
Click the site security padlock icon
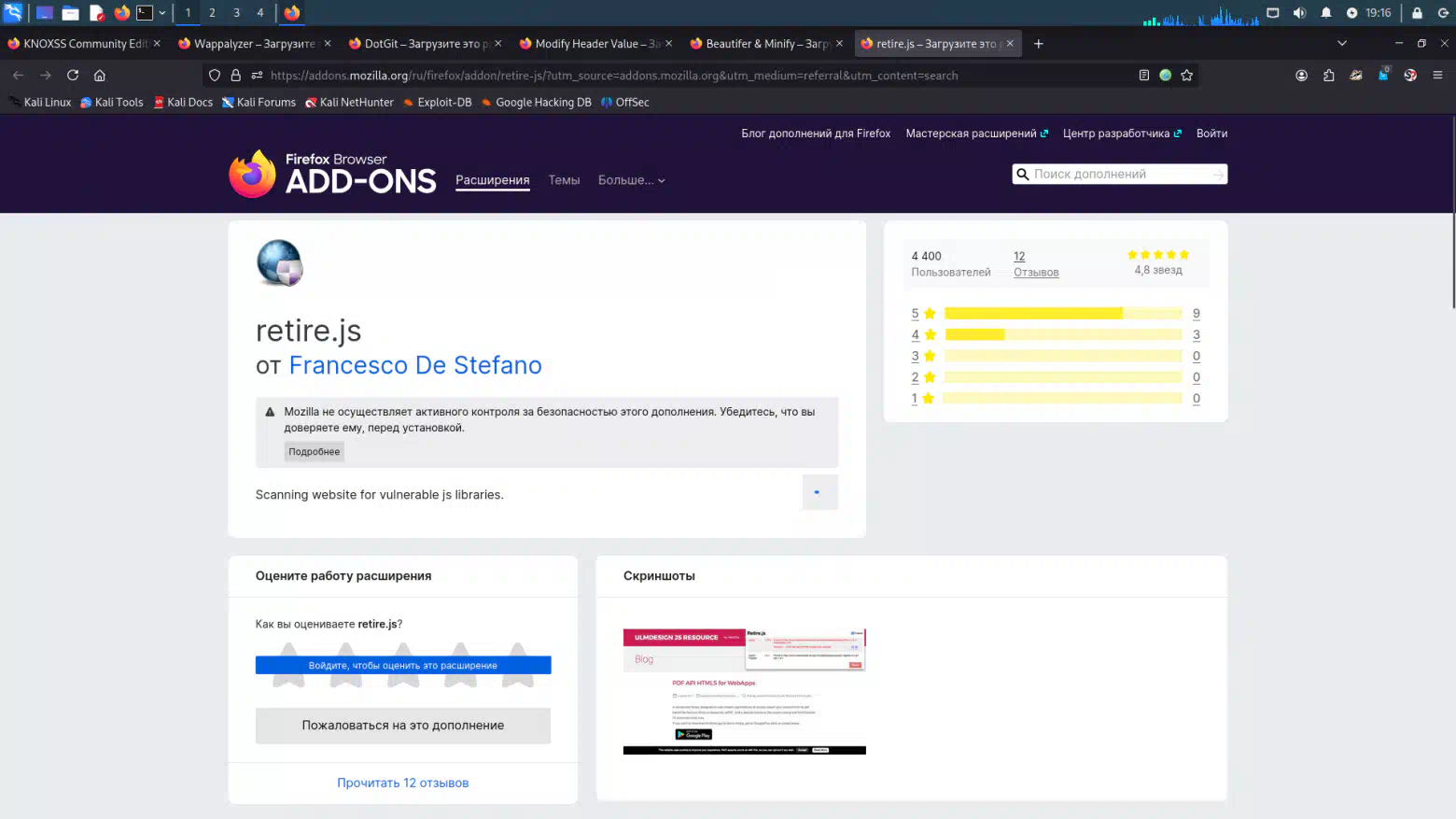pyautogui.click(x=235, y=76)
